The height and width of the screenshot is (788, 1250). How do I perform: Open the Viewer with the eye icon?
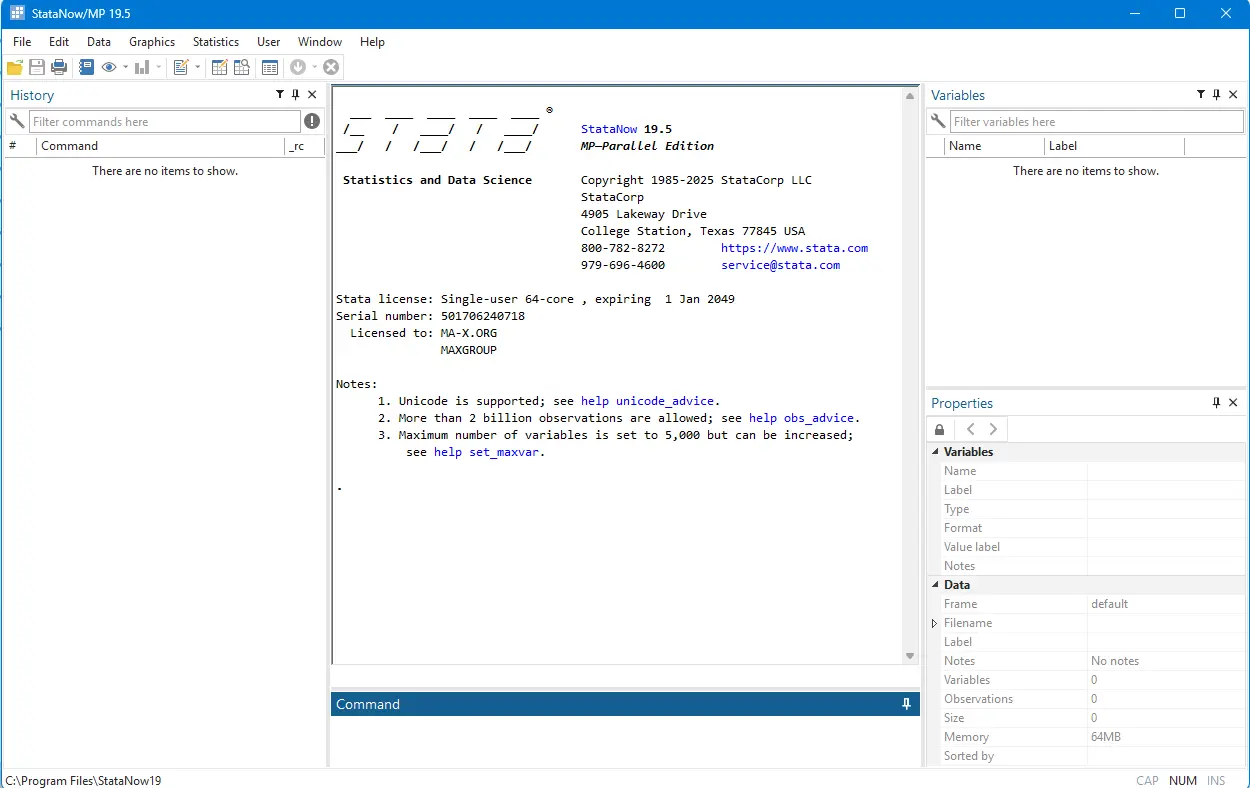[109, 67]
